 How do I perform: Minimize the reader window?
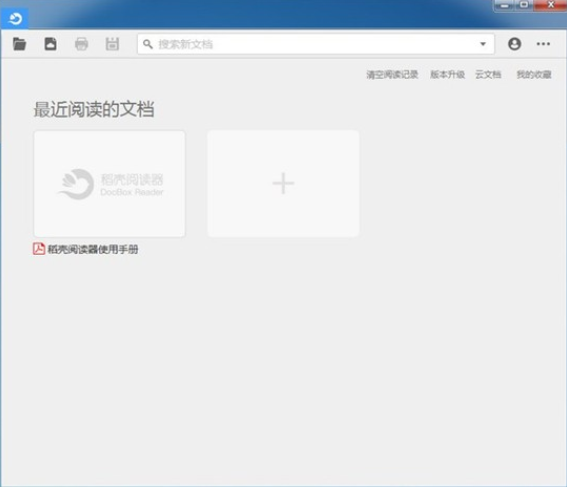point(505,5)
